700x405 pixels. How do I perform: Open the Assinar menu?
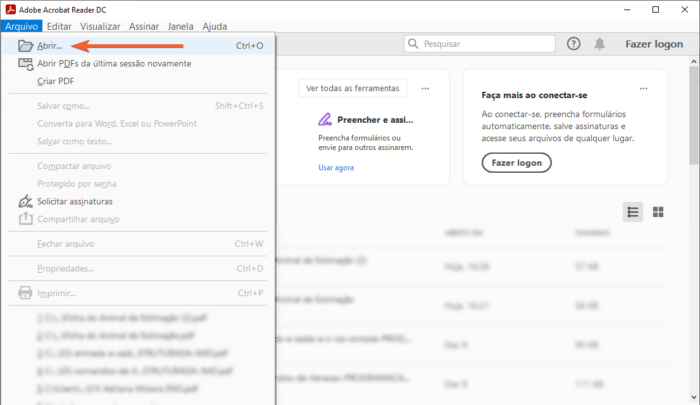pos(144,26)
